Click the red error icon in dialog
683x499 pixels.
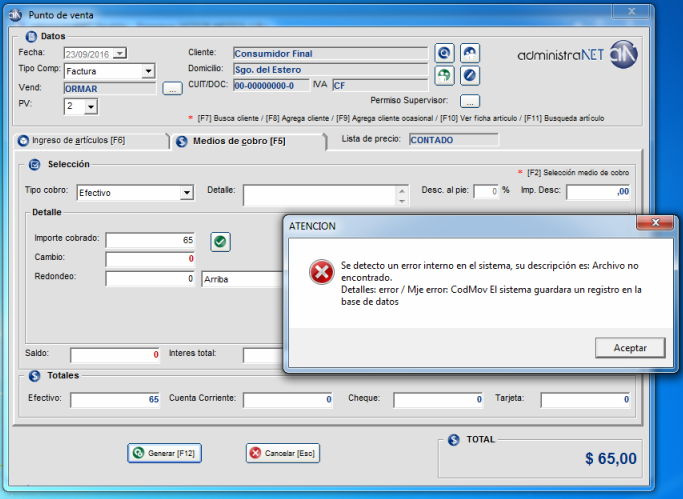321,272
